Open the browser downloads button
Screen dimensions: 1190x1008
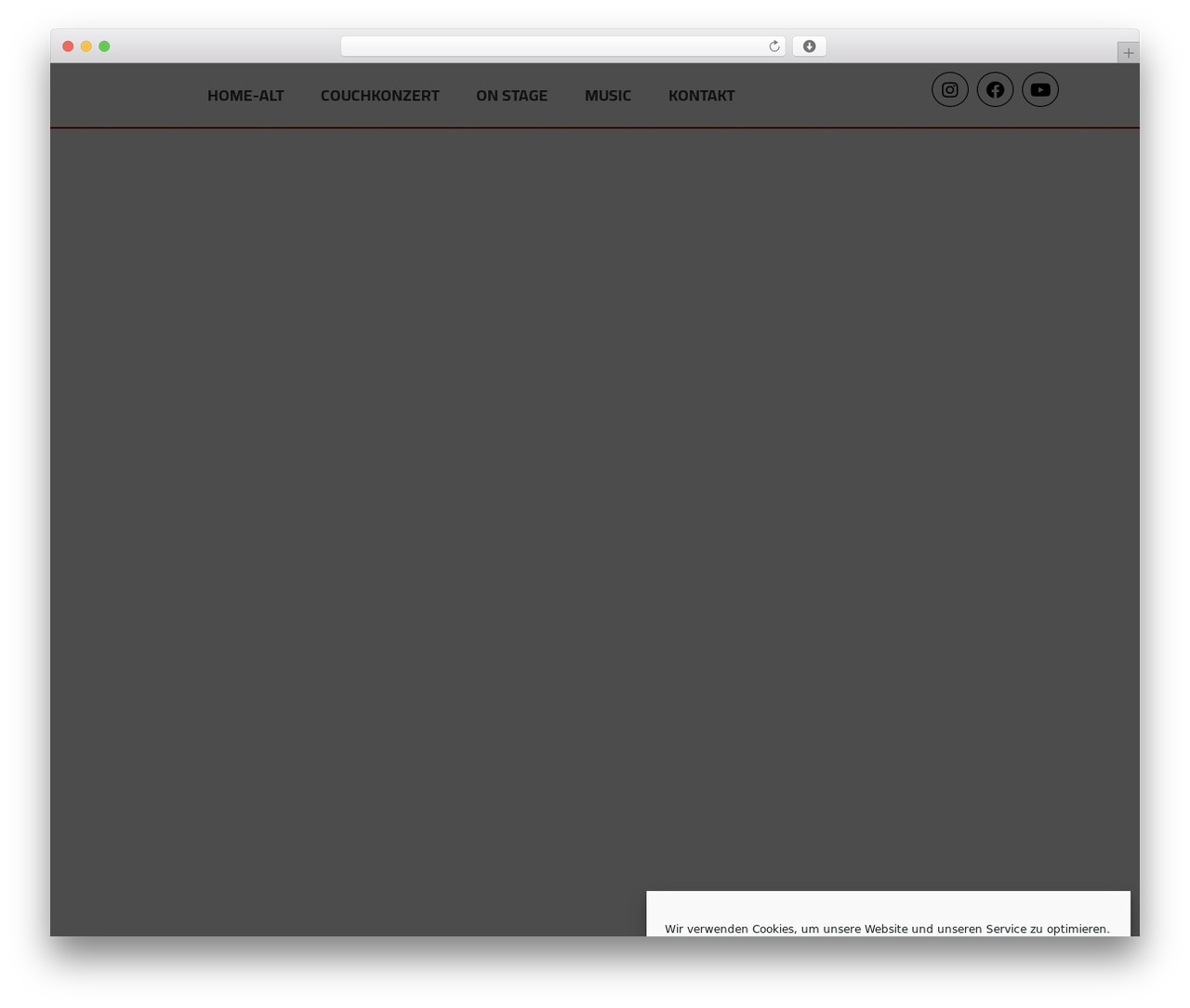(809, 46)
